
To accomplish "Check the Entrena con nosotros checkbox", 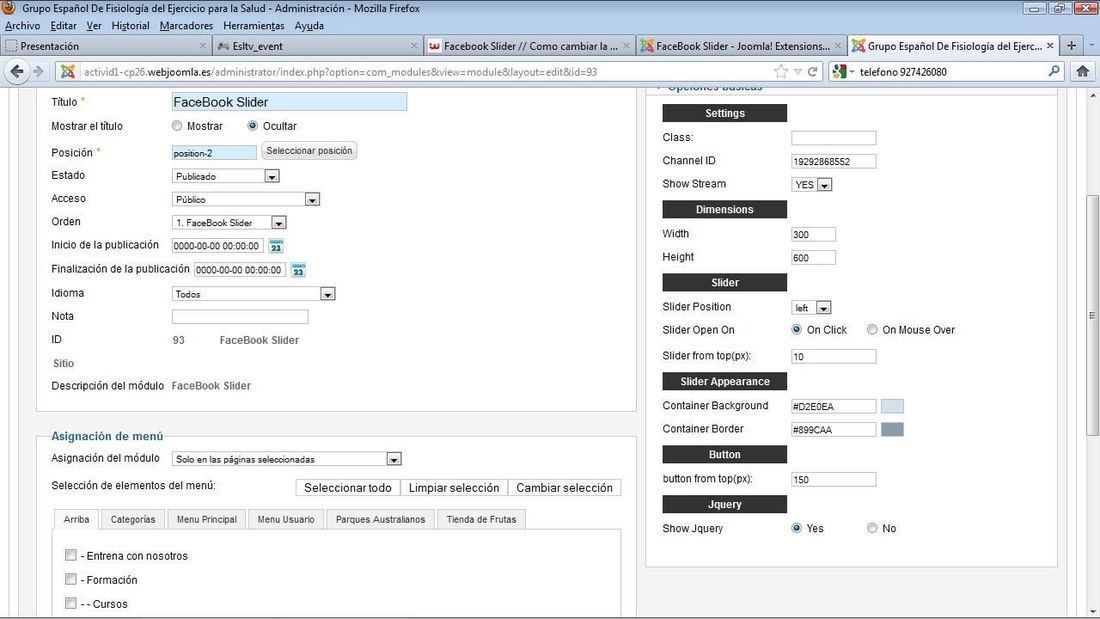I will (x=71, y=555).
